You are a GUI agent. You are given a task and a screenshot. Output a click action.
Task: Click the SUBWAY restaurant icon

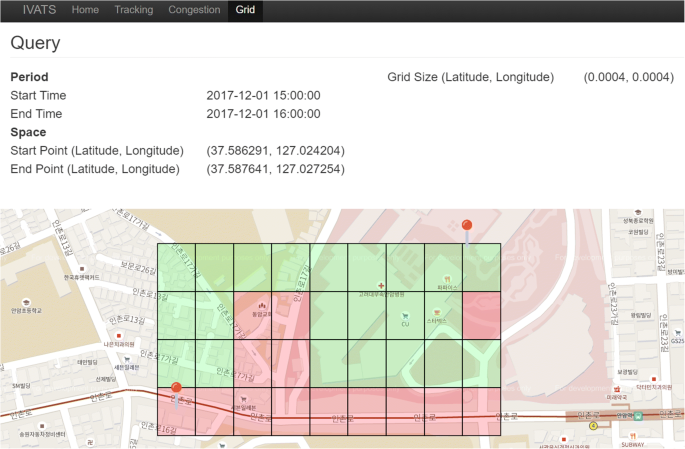(x=633, y=435)
